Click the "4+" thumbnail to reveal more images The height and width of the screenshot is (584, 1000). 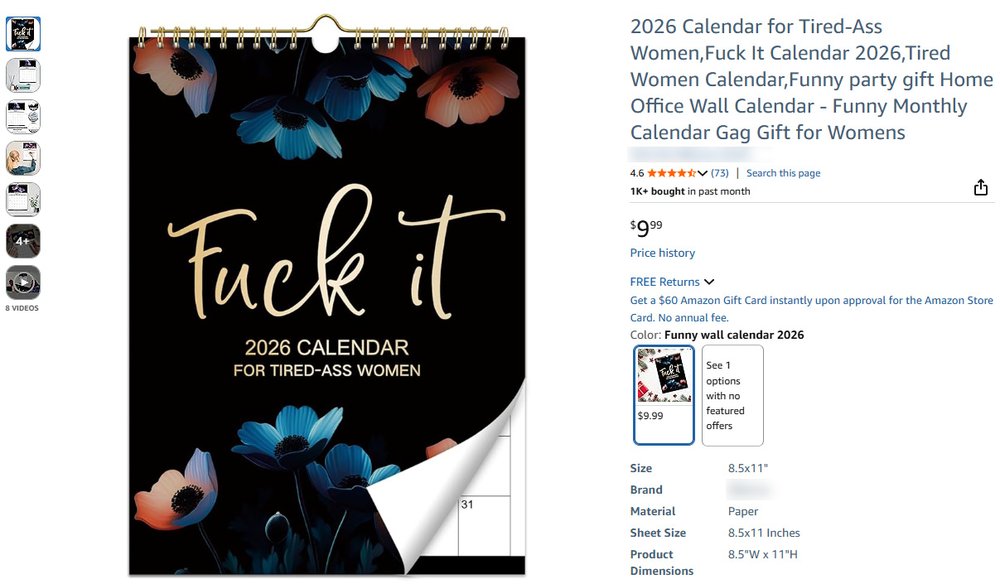pos(23,241)
